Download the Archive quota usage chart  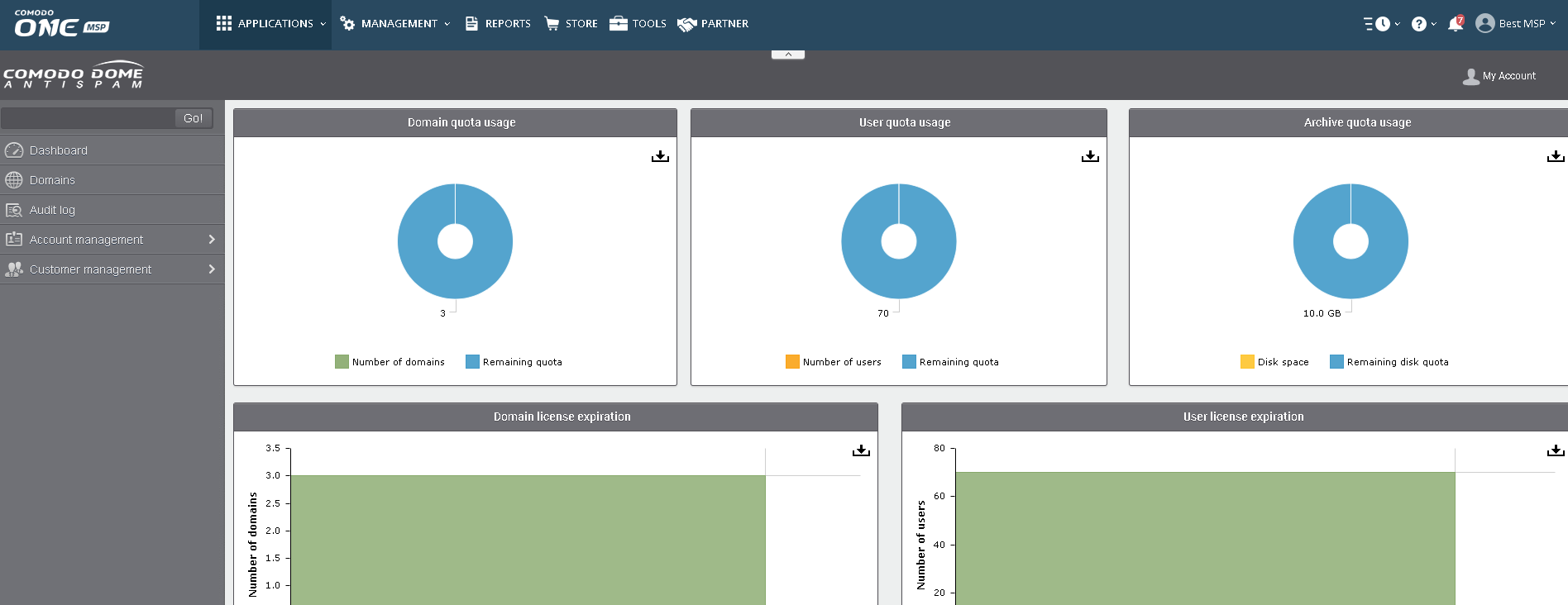click(x=1556, y=156)
